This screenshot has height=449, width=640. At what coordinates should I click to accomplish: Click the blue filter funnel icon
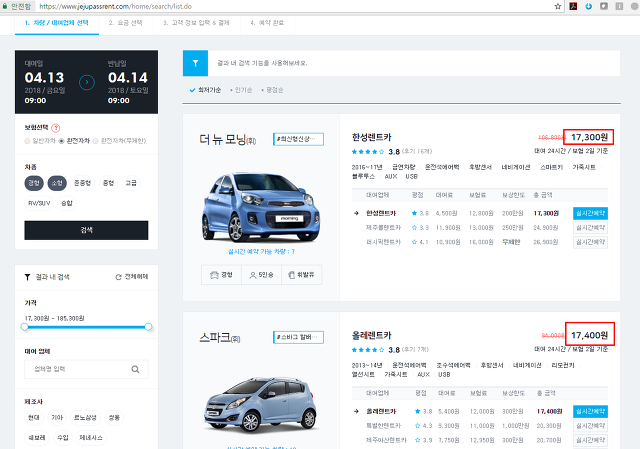click(196, 63)
